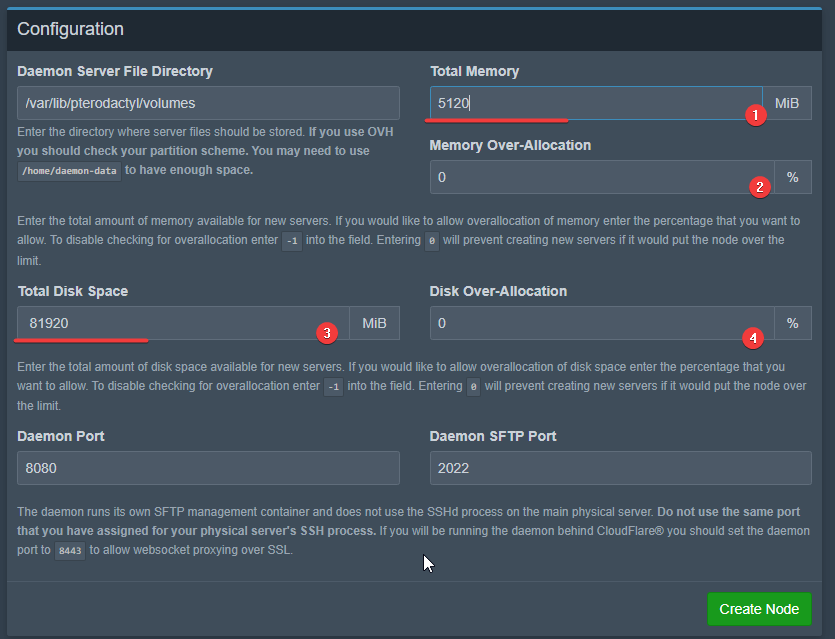Image resolution: width=835 pixels, height=639 pixels.
Task: Click the red annotation badge numbered 1
Action: pyautogui.click(x=756, y=115)
